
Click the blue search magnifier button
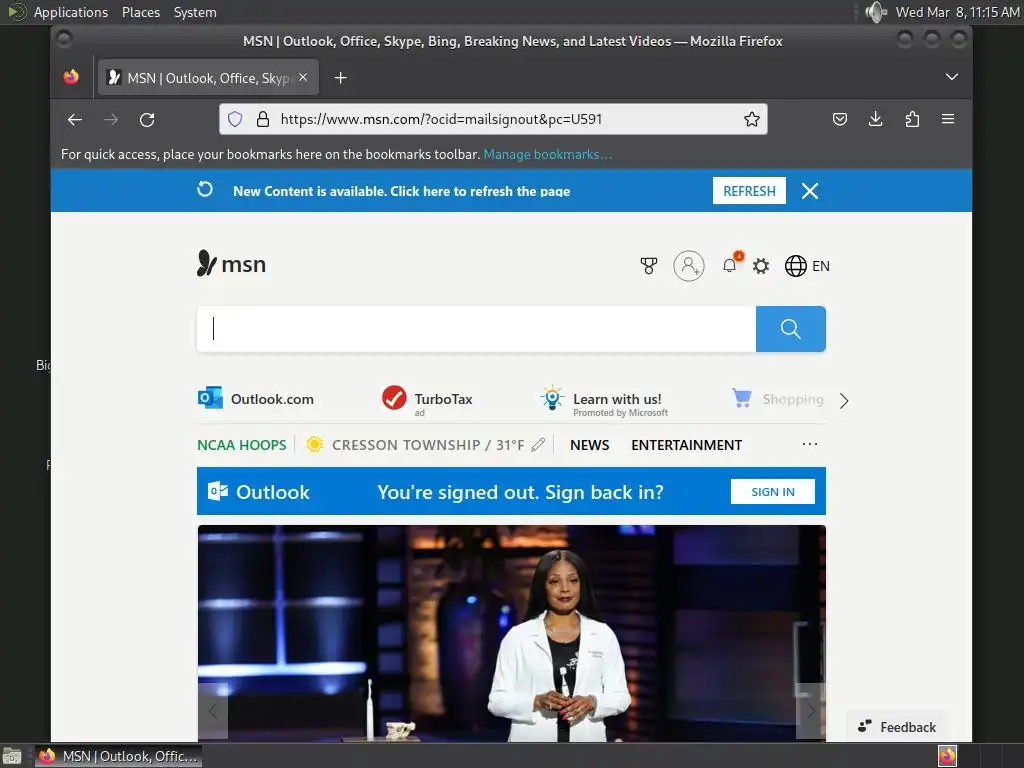(791, 328)
